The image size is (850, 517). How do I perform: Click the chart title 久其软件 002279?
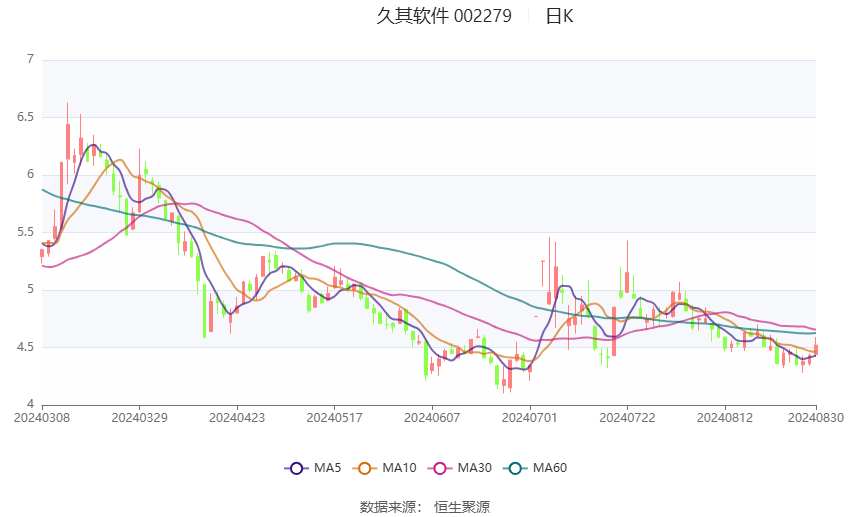tap(444, 16)
